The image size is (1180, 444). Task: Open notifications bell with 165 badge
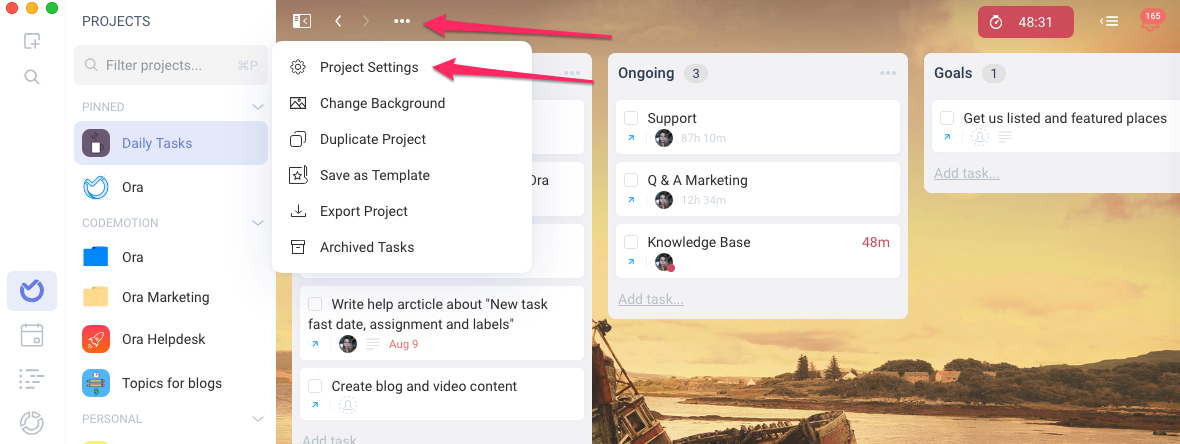[1151, 21]
